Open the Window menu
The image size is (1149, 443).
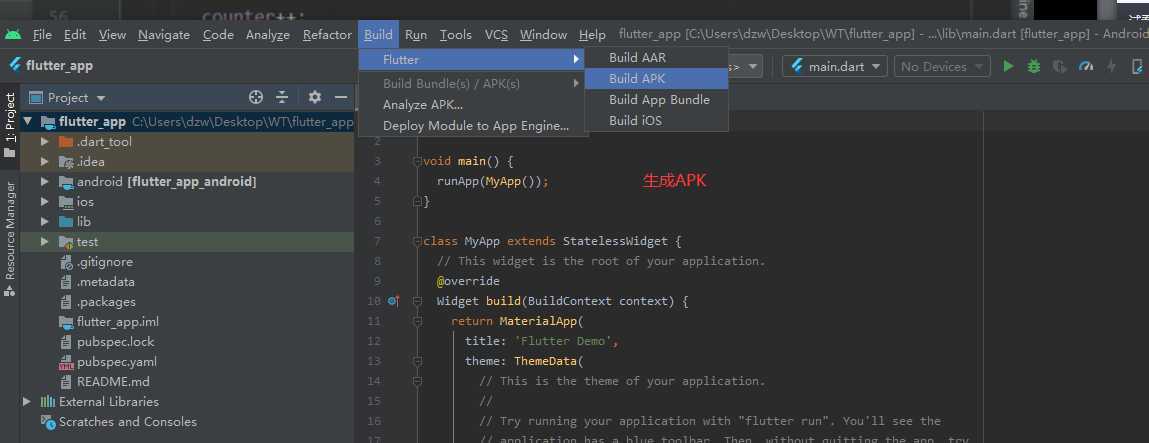point(544,34)
